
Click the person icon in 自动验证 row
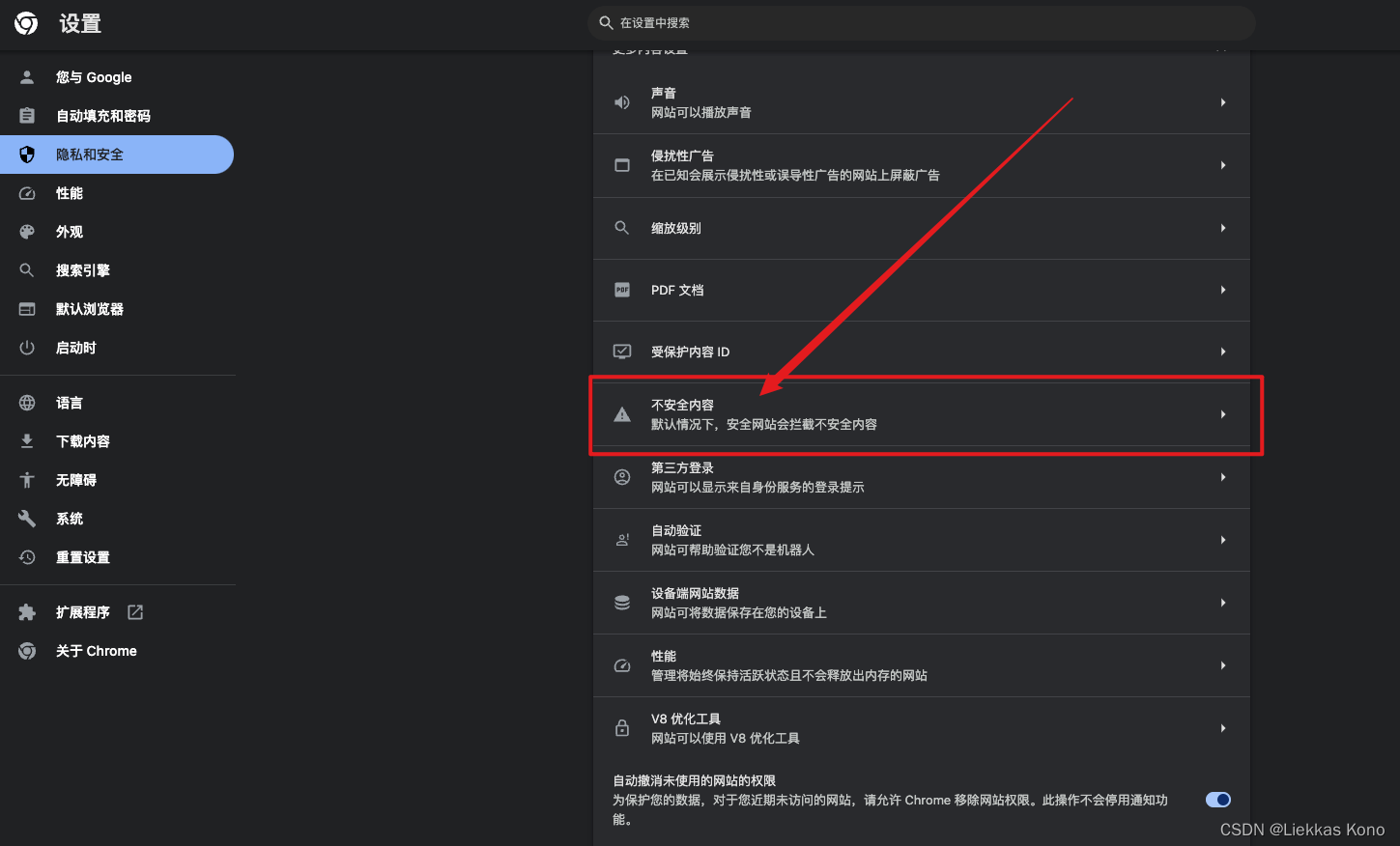[x=622, y=540]
